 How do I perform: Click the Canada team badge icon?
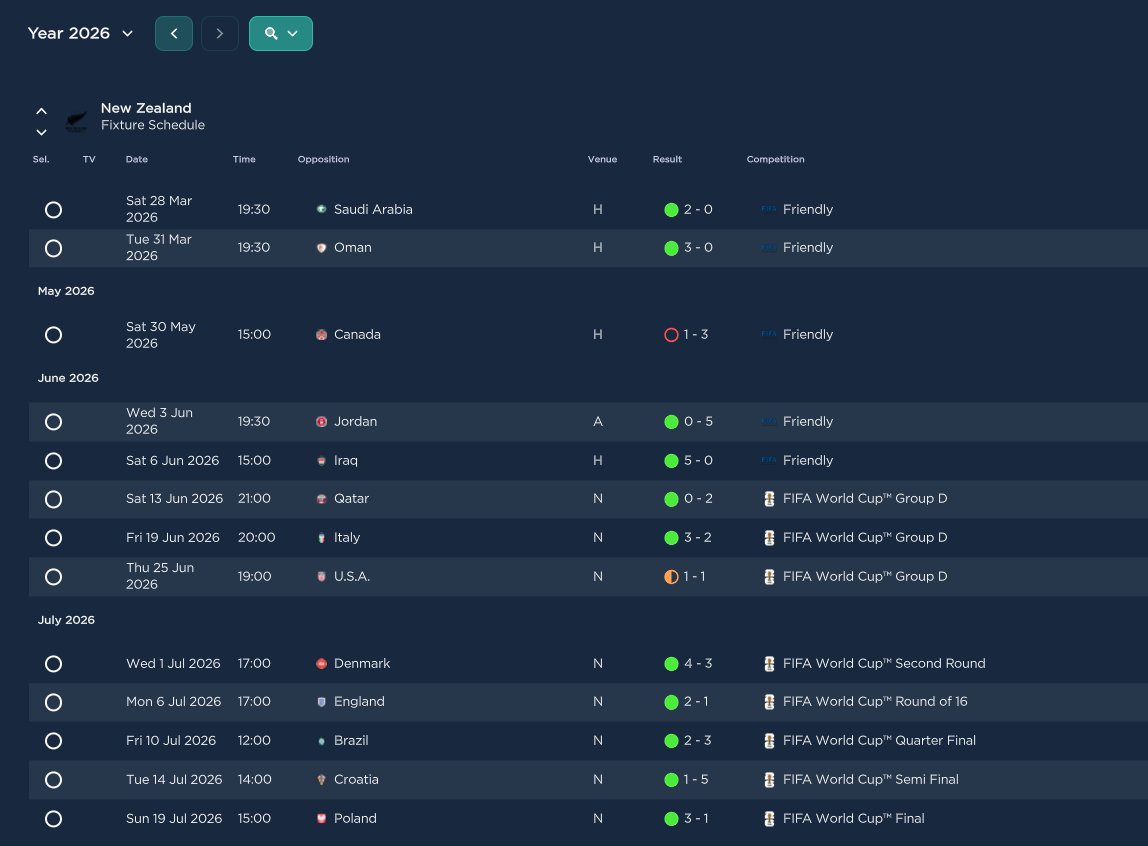(x=321, y=334)
